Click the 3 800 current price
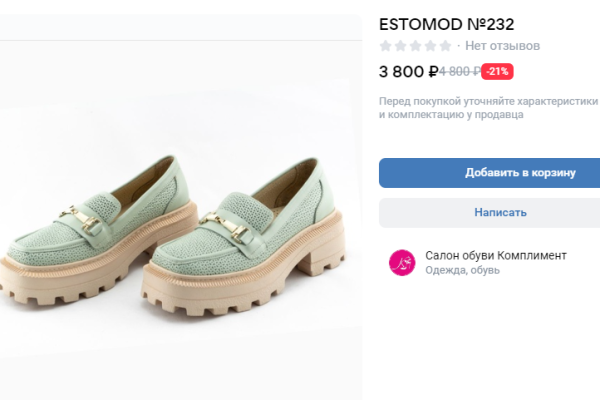This screenshot has width=600, height=400. coord(402,71)
